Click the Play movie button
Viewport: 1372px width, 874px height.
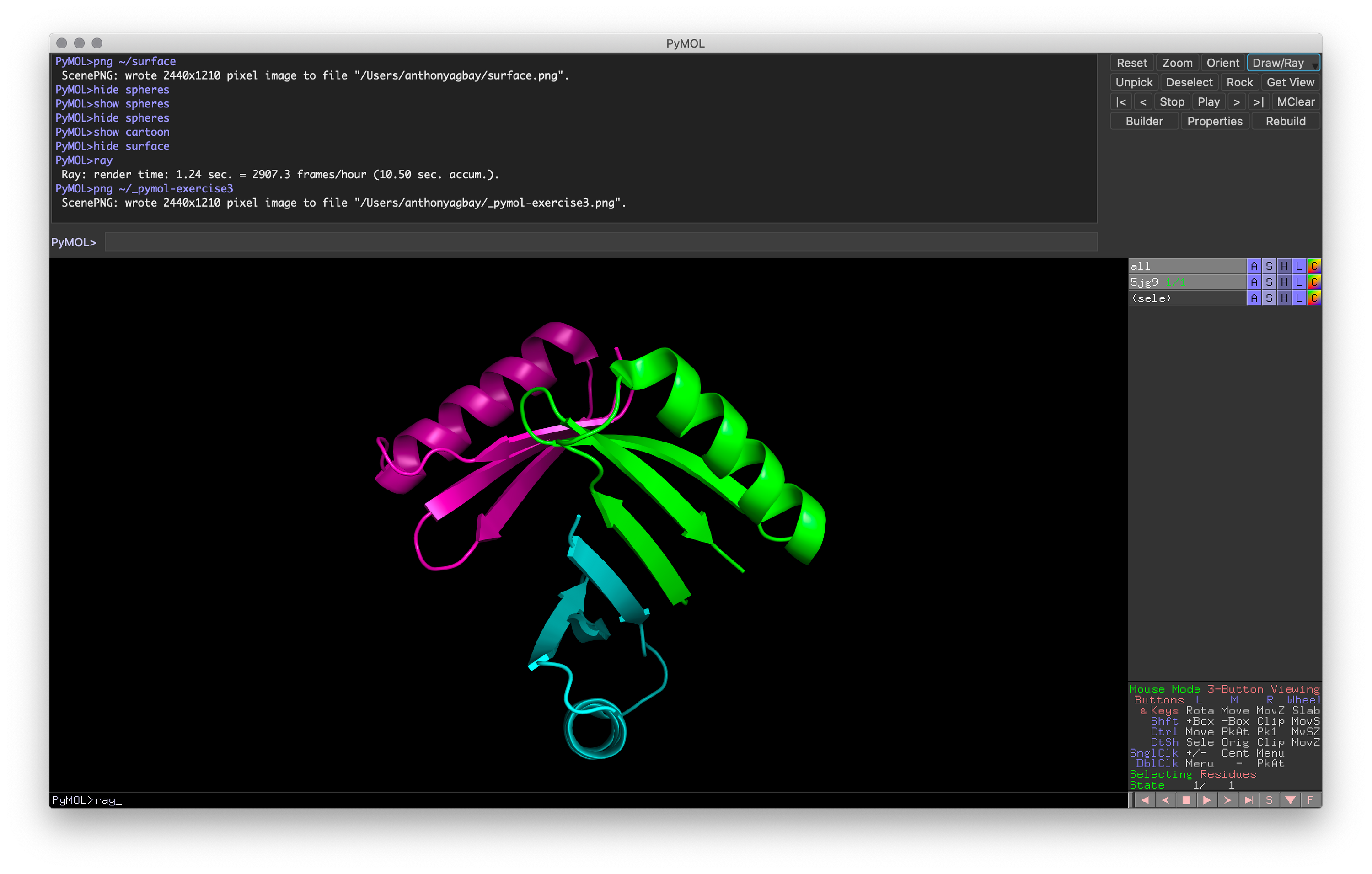click(x=1208, y=101)
